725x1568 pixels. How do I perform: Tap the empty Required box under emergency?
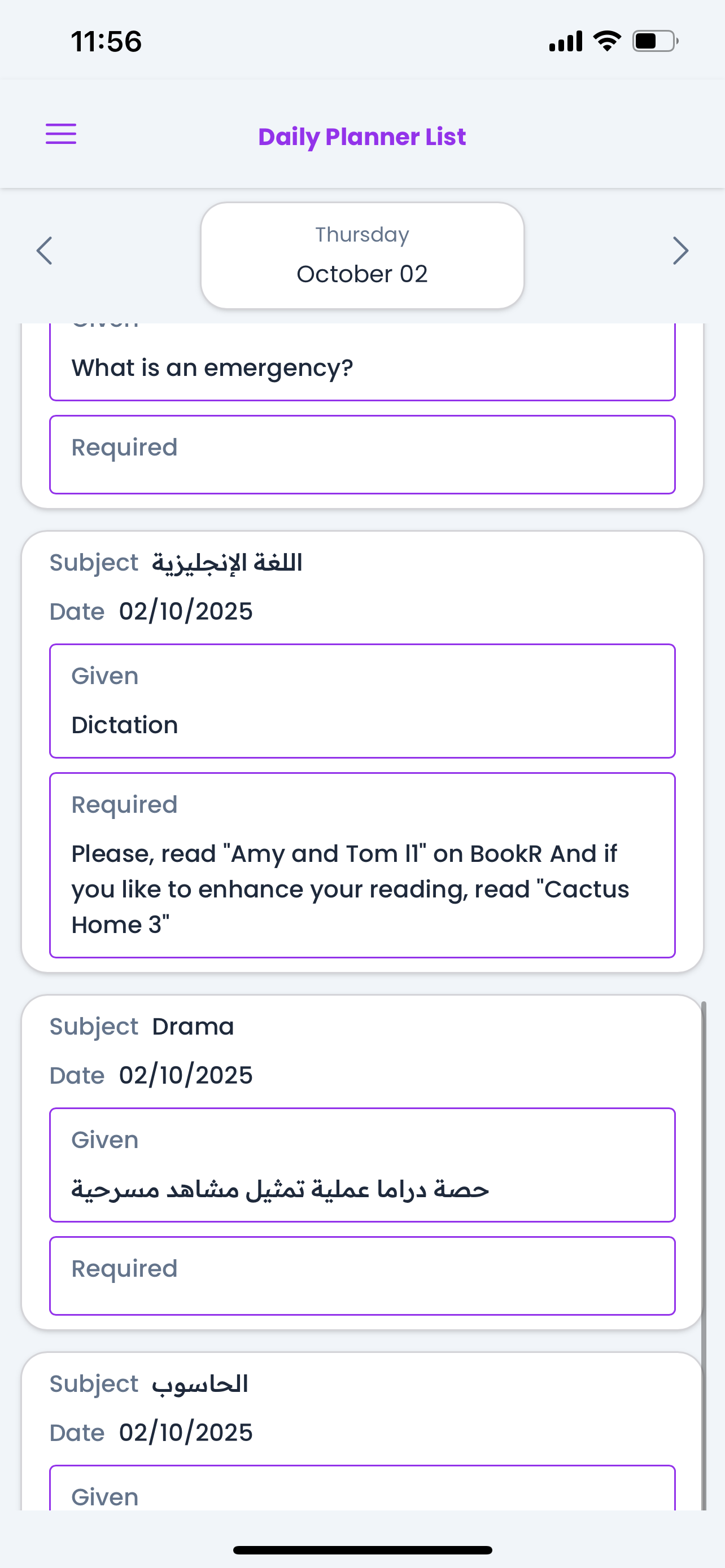(362, 454)
